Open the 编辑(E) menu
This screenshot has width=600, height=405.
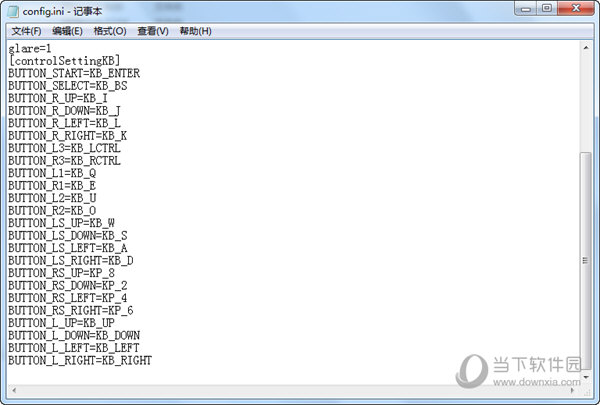[x=67, y=31]
